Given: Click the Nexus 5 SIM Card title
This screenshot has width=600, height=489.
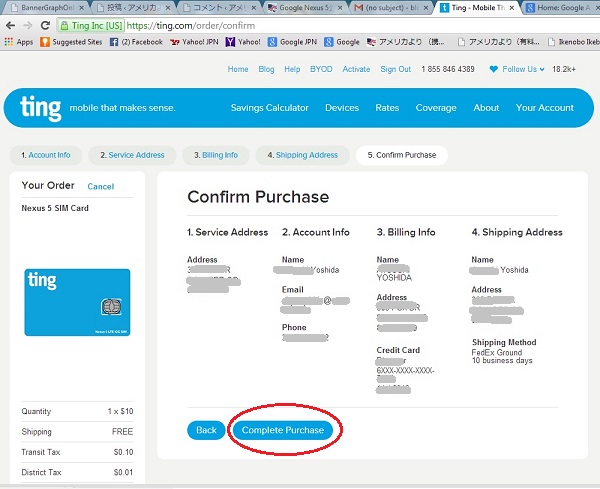Looking at the screenshot, I should 55,208.
